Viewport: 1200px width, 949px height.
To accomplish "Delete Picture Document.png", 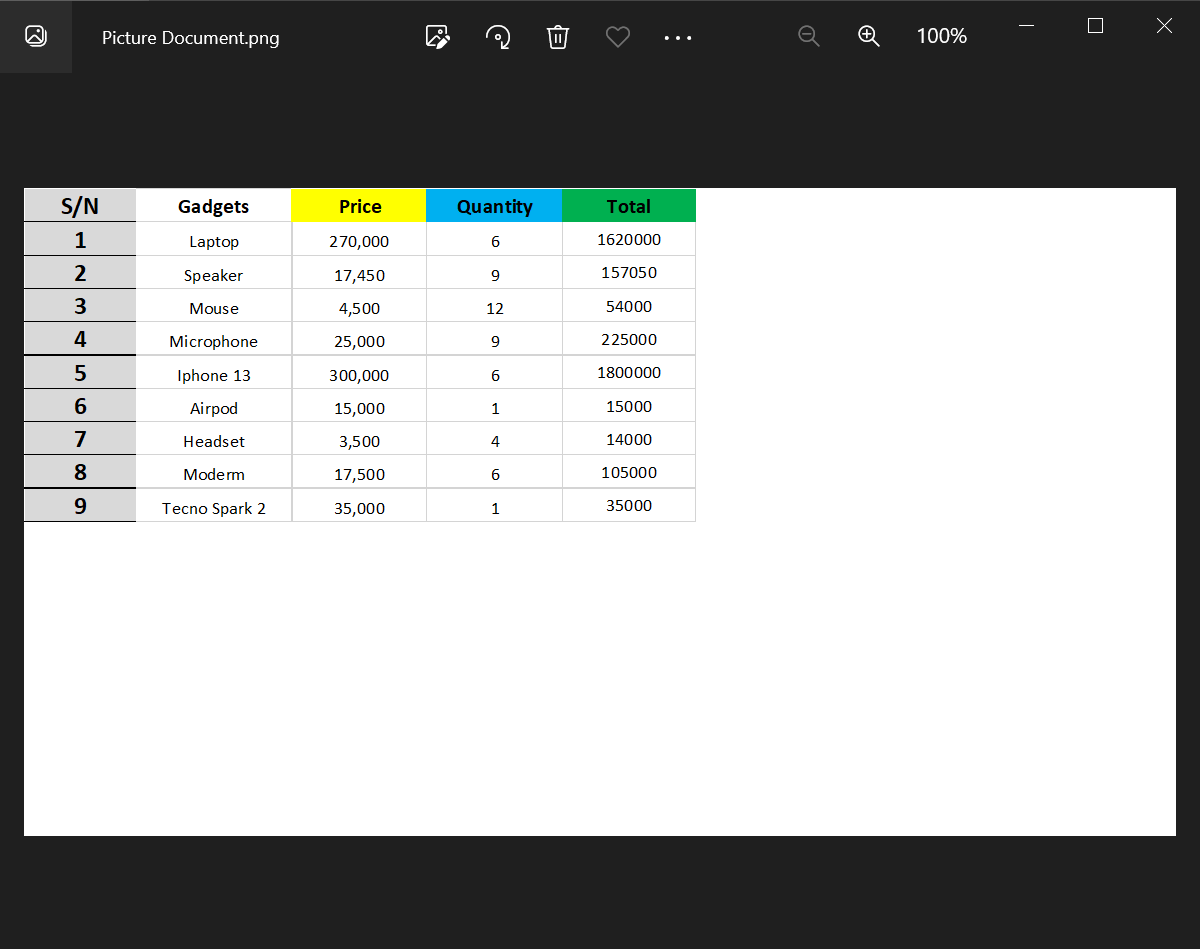I will click(557, 36).
